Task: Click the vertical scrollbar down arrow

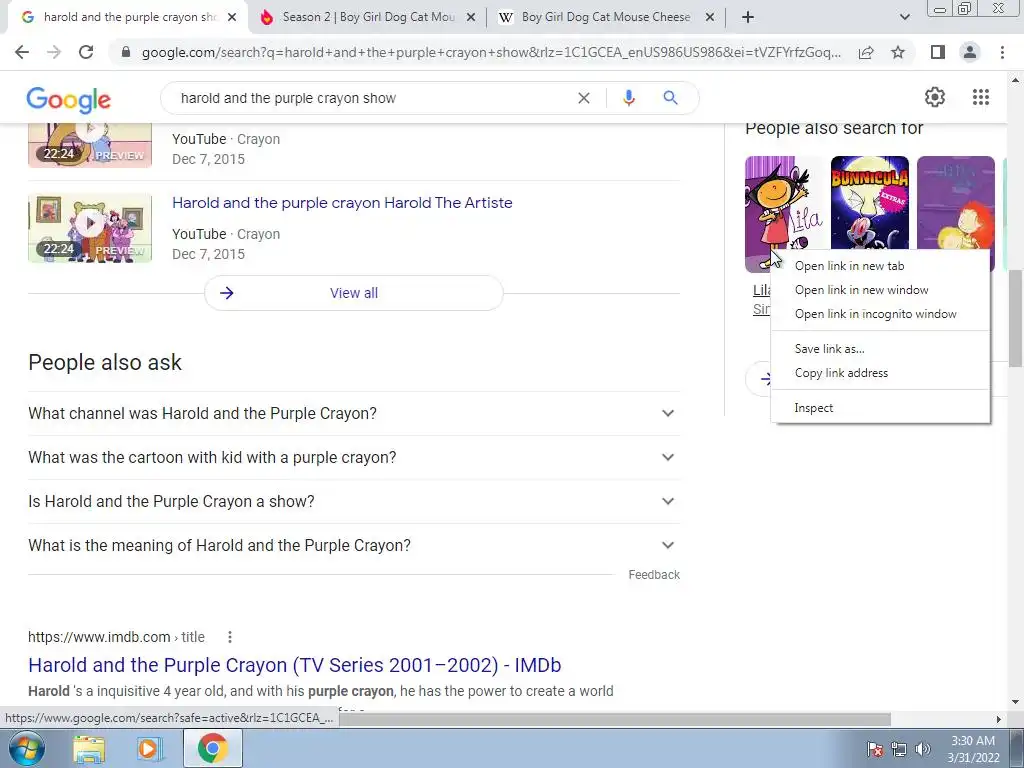Action: 1015,703
